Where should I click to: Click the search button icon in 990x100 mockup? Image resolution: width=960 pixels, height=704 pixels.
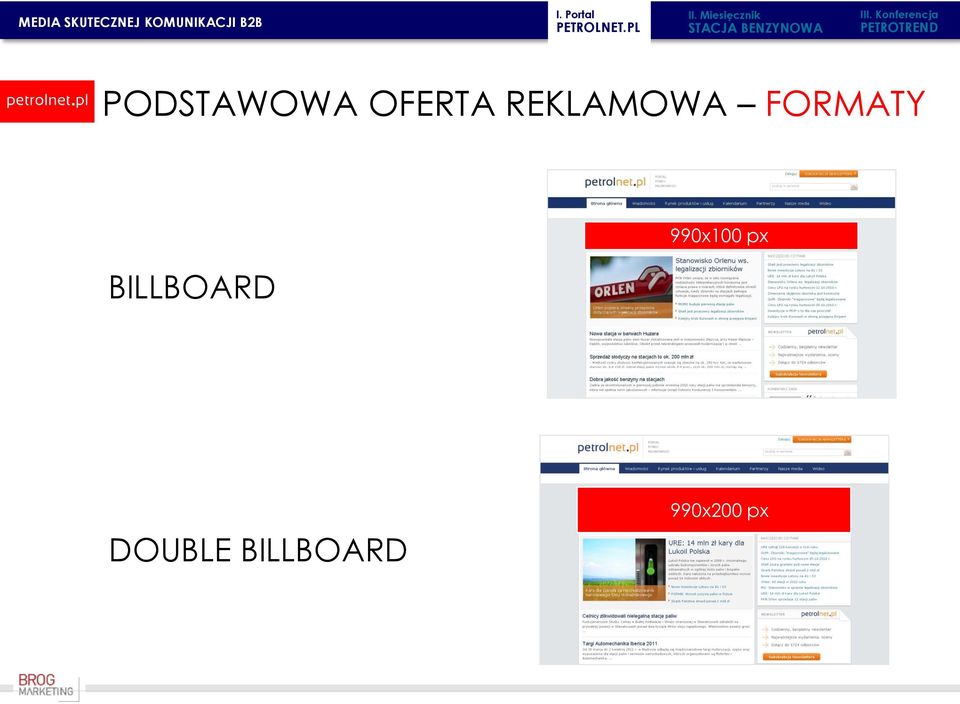(854, 187)
